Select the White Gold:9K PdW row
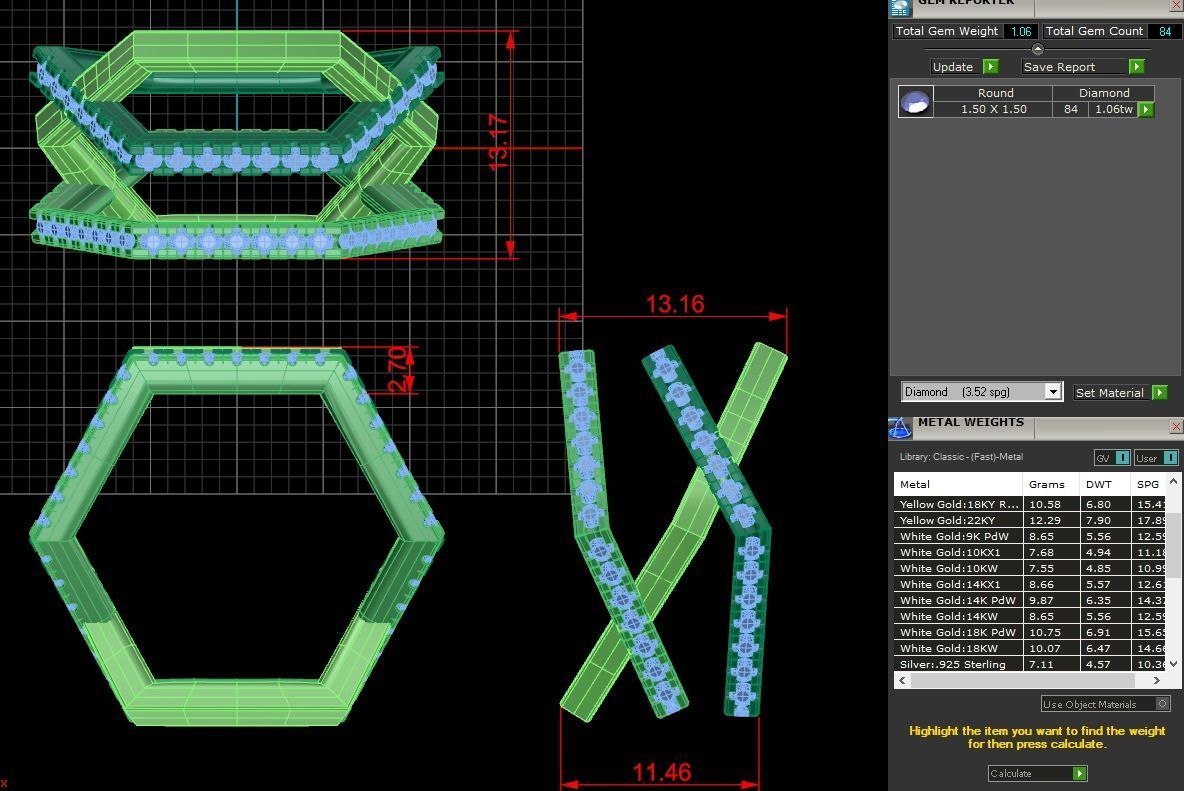This screenshot has width=1184, height=791. coord(1030,536)
